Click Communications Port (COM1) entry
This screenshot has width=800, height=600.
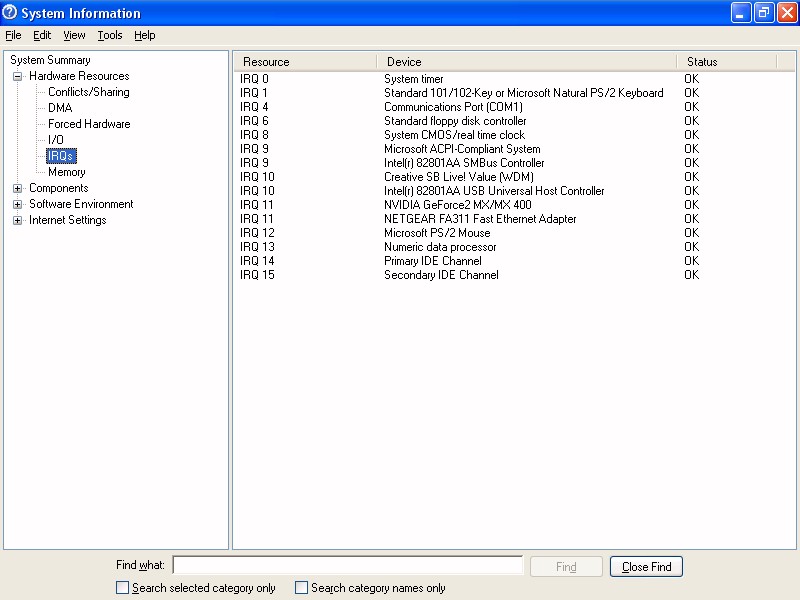coord(453,107)
